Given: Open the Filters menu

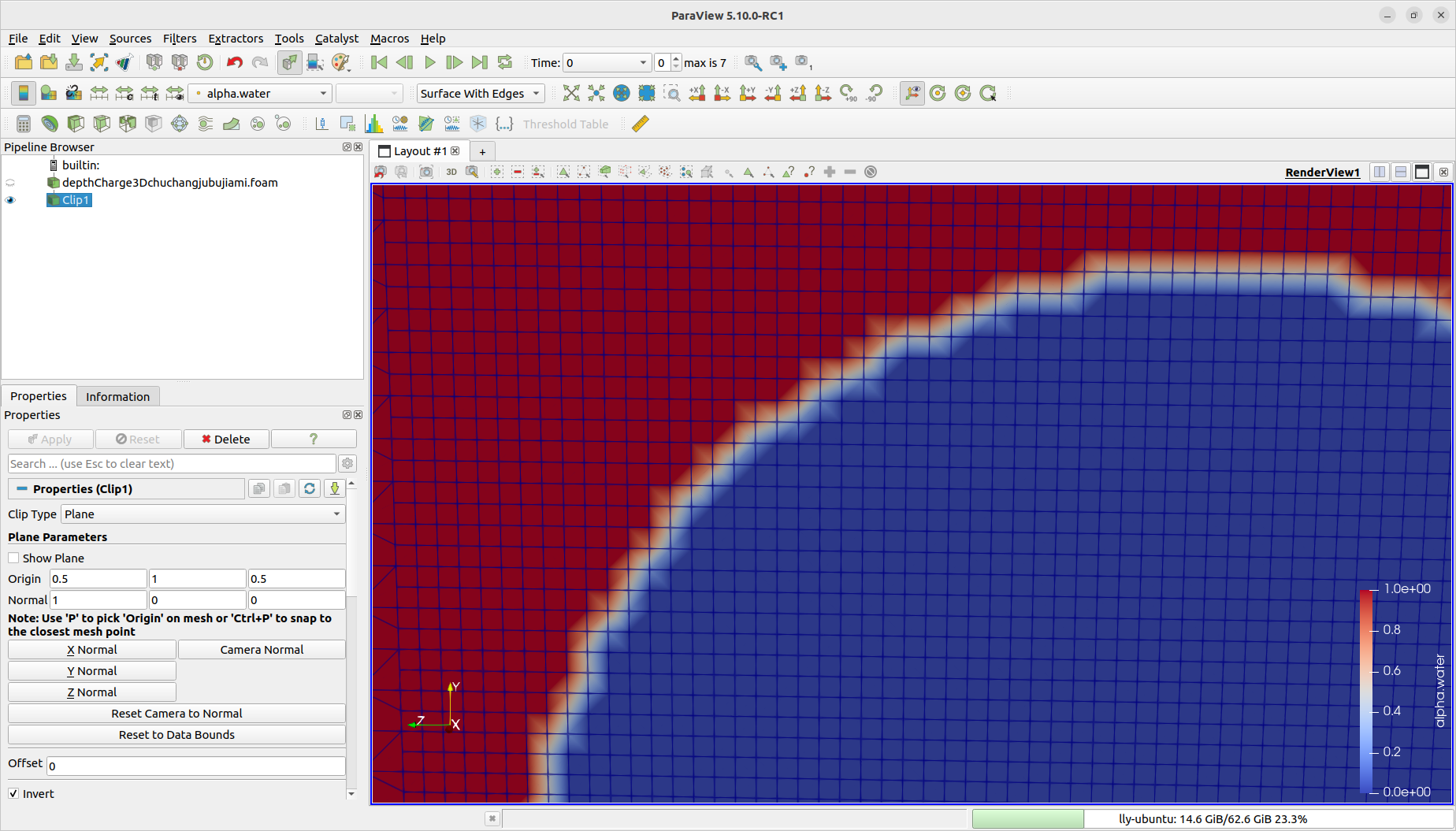Looking at the screenshot, I should 180,38.
